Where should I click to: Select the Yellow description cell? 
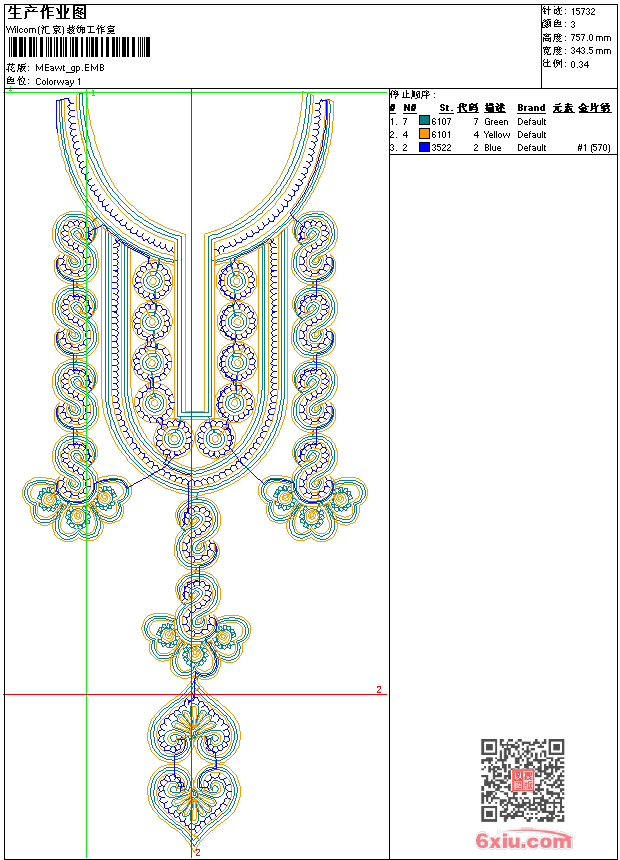pyautogui.click(x=497, y=134)
